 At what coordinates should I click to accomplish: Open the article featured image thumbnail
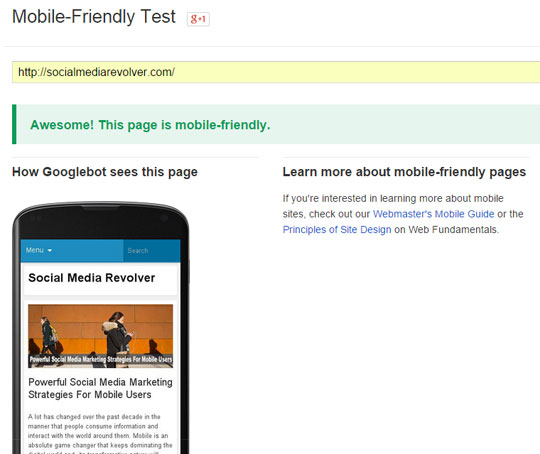101,336
